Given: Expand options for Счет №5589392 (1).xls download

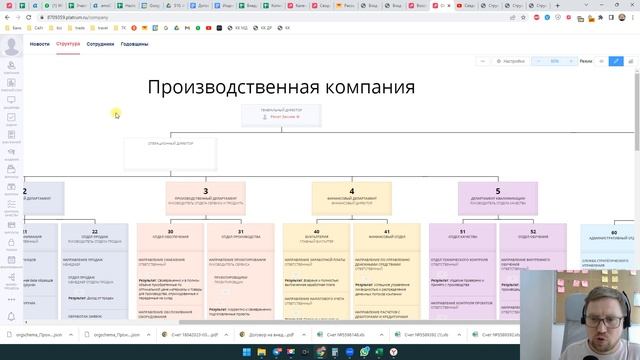Looking at the screenshot, I should (x=459, y=335).
